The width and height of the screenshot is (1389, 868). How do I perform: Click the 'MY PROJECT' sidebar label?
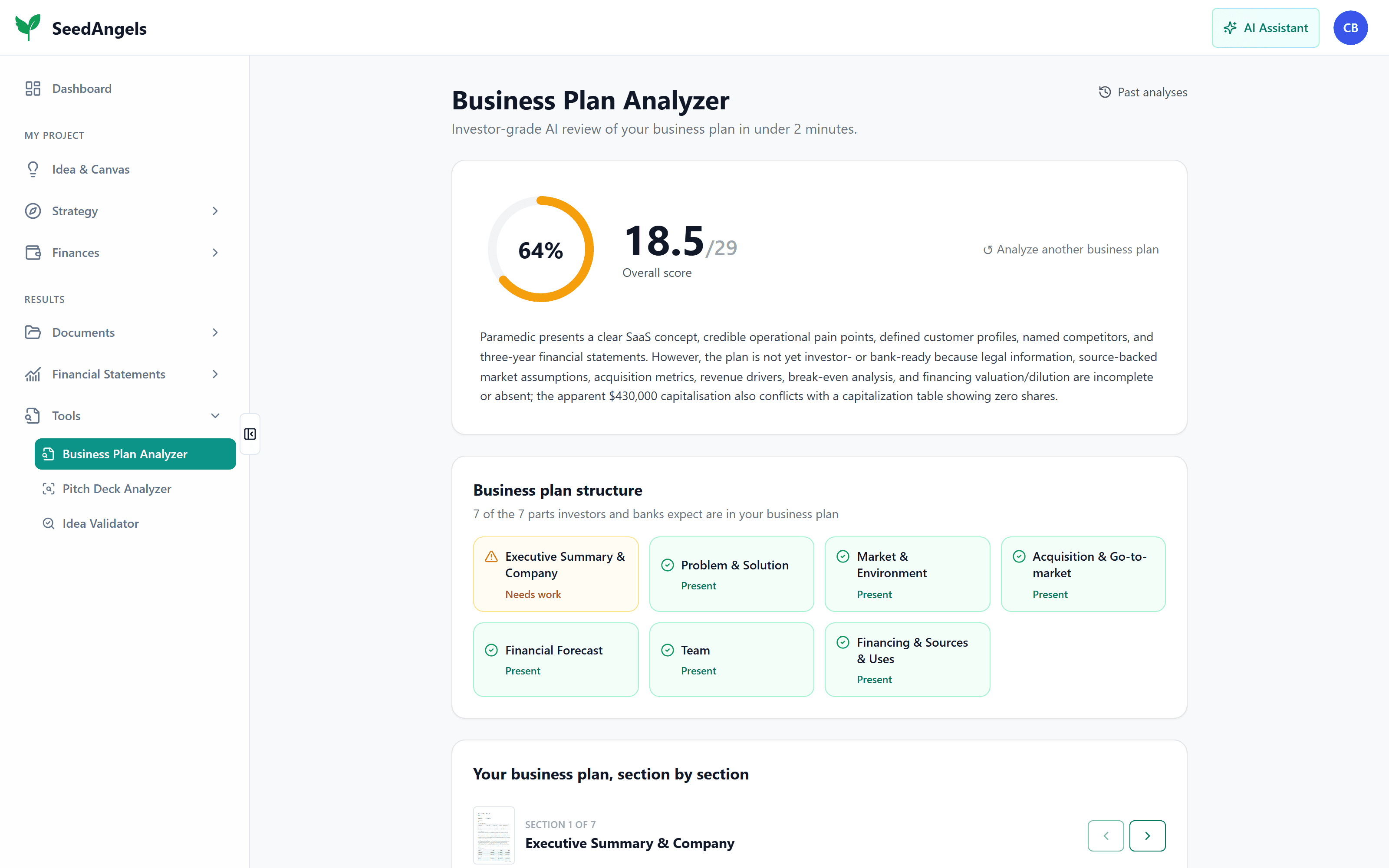(54, 135)
